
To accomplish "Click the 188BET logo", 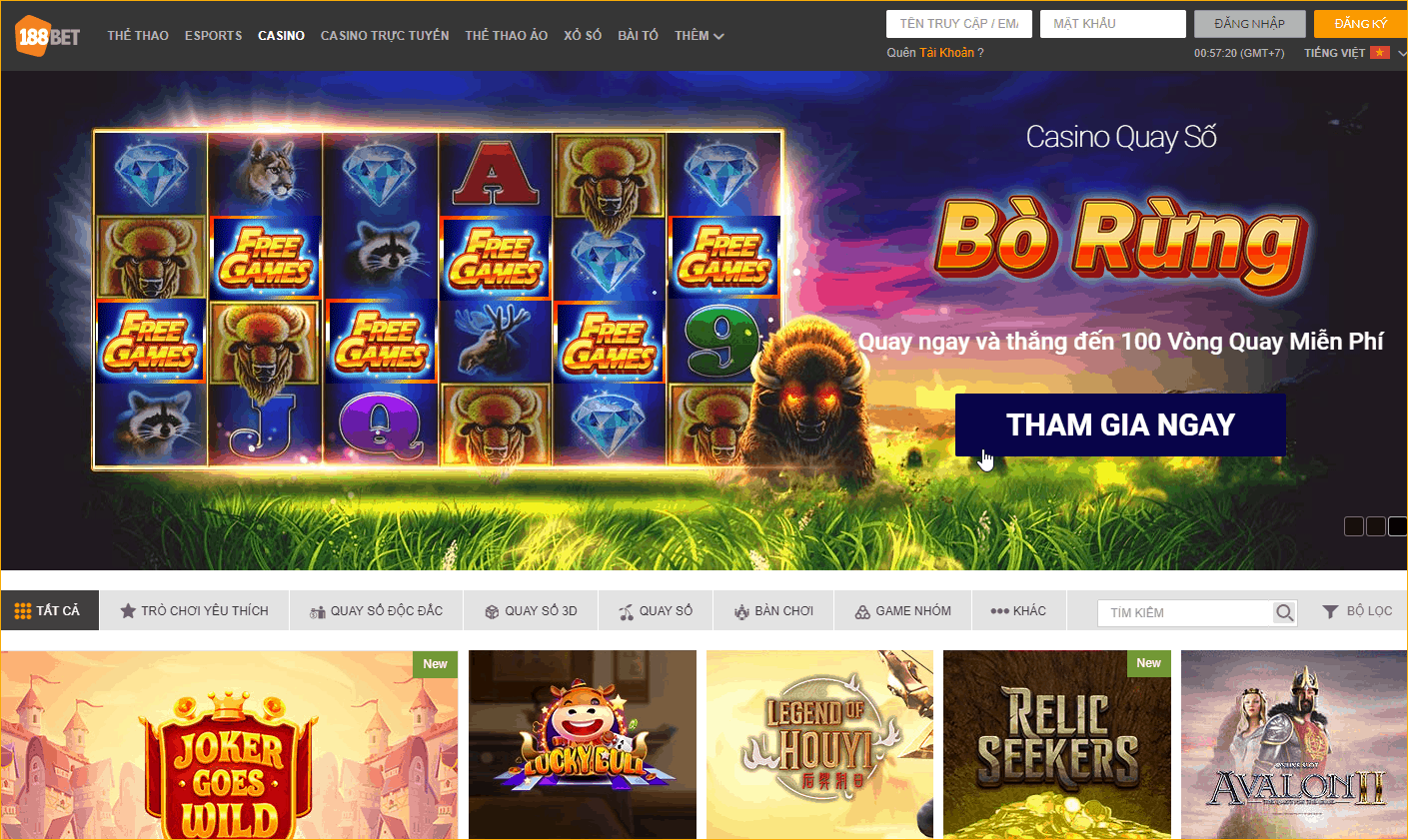I will 48,37.
